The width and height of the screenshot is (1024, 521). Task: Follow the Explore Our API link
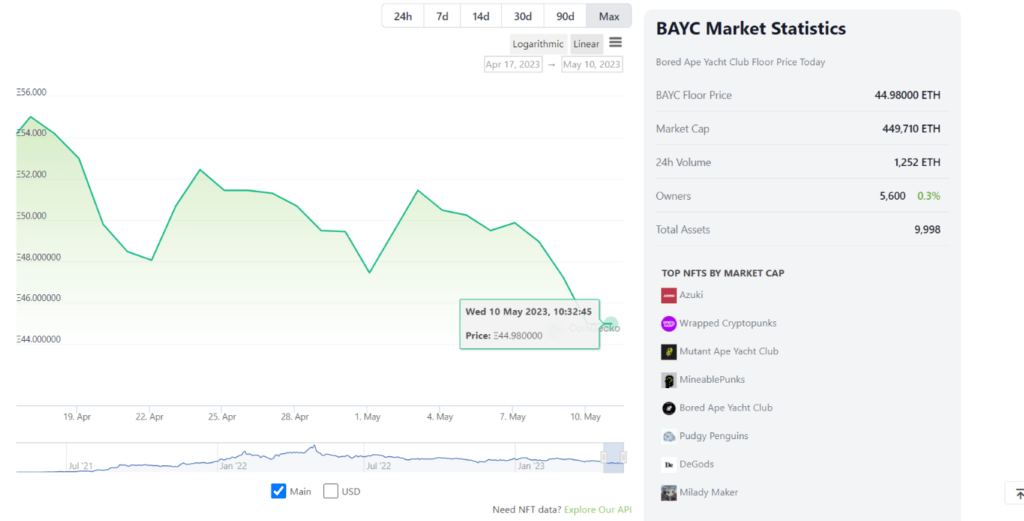(x=598, y=509)
